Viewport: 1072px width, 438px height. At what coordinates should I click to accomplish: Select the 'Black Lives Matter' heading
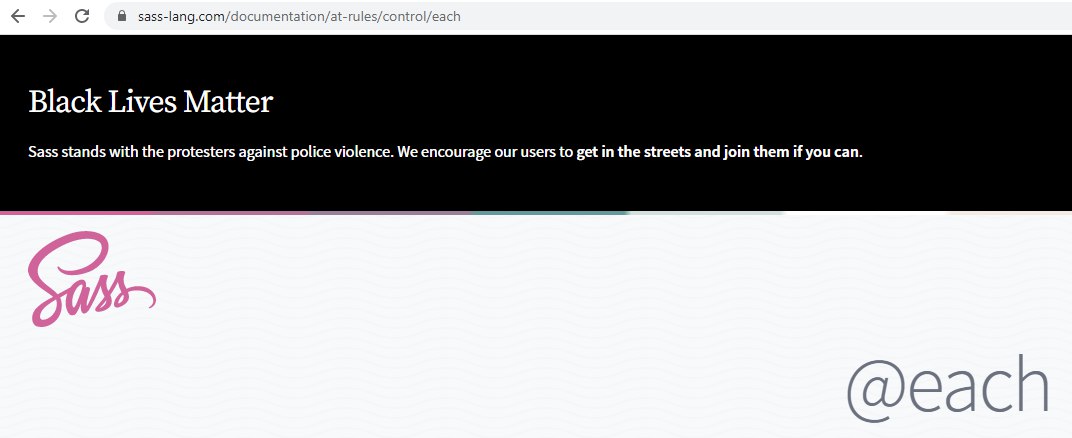pos(150,102)
